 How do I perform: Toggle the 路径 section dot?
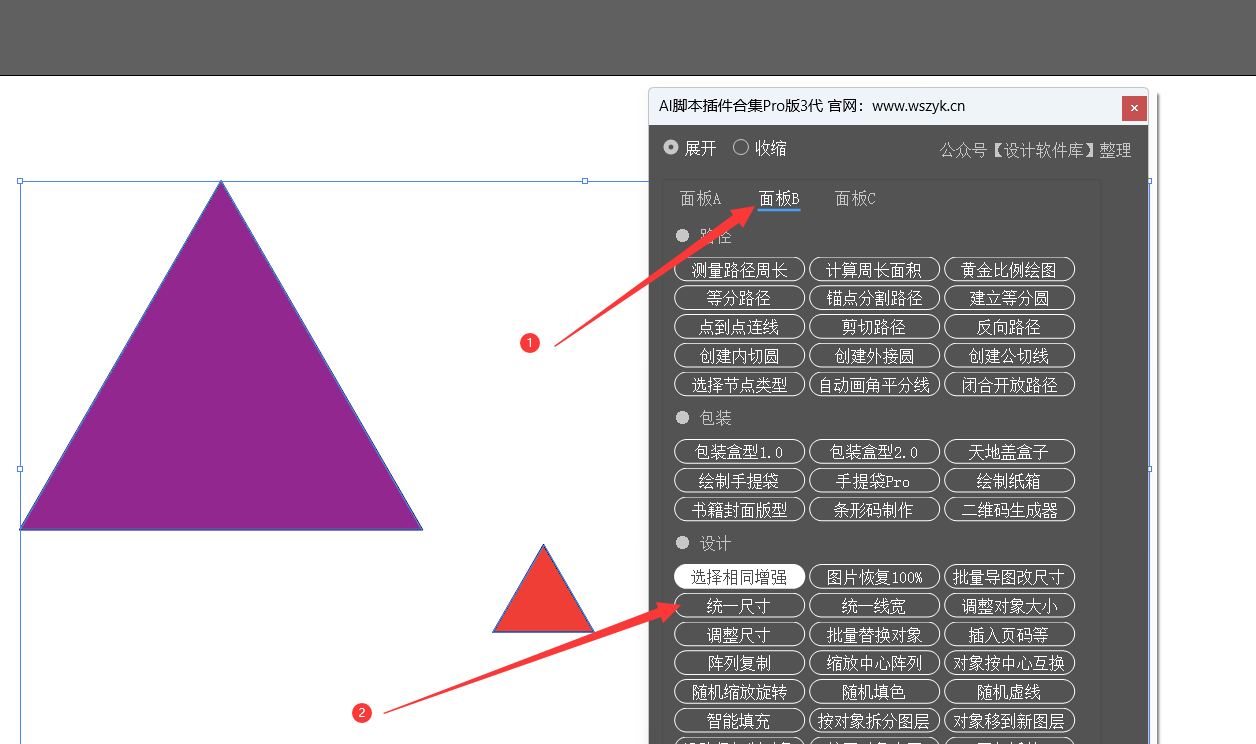click(x=683, y=236)
